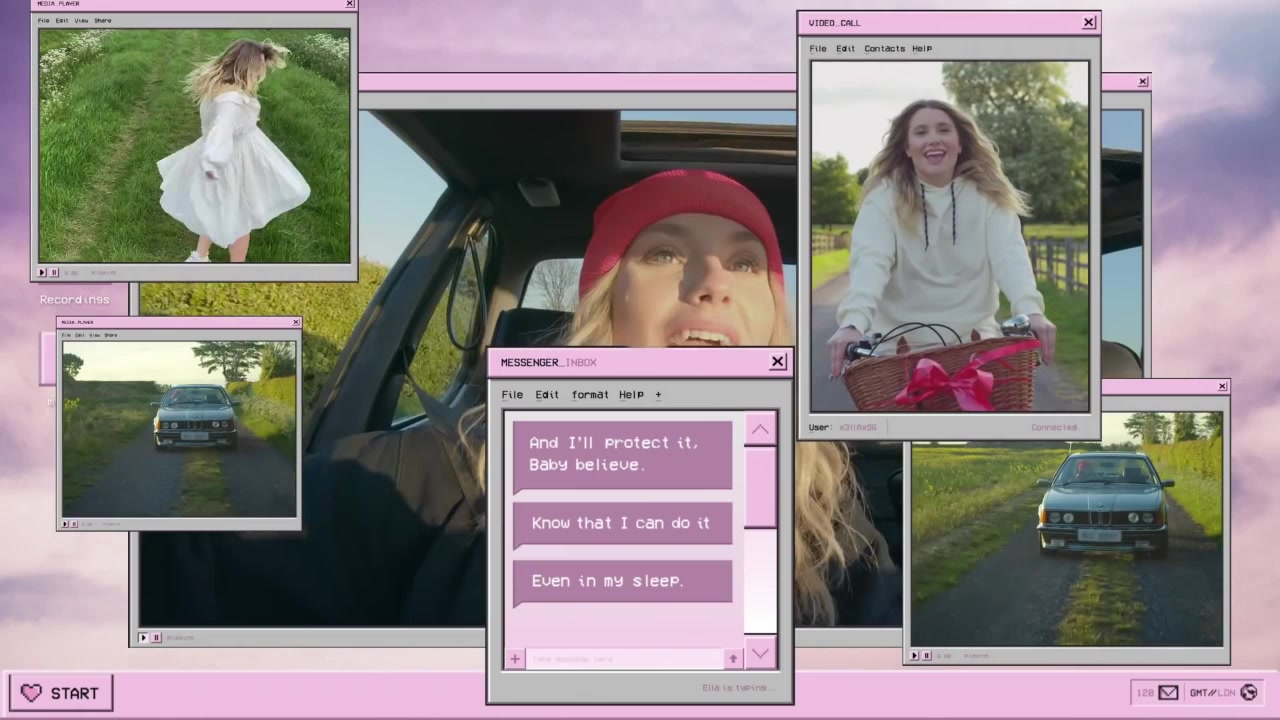Click the woman-on-bicycle Video Call feed
The height and width of the screenshot is (720, 1280).
(x=949, y=236)
